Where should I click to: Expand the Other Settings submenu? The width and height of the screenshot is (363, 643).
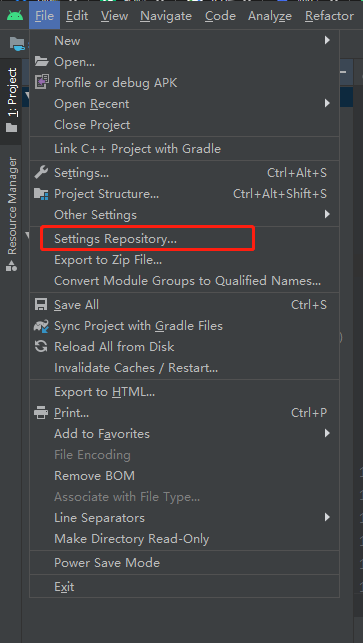click(184, 214)
